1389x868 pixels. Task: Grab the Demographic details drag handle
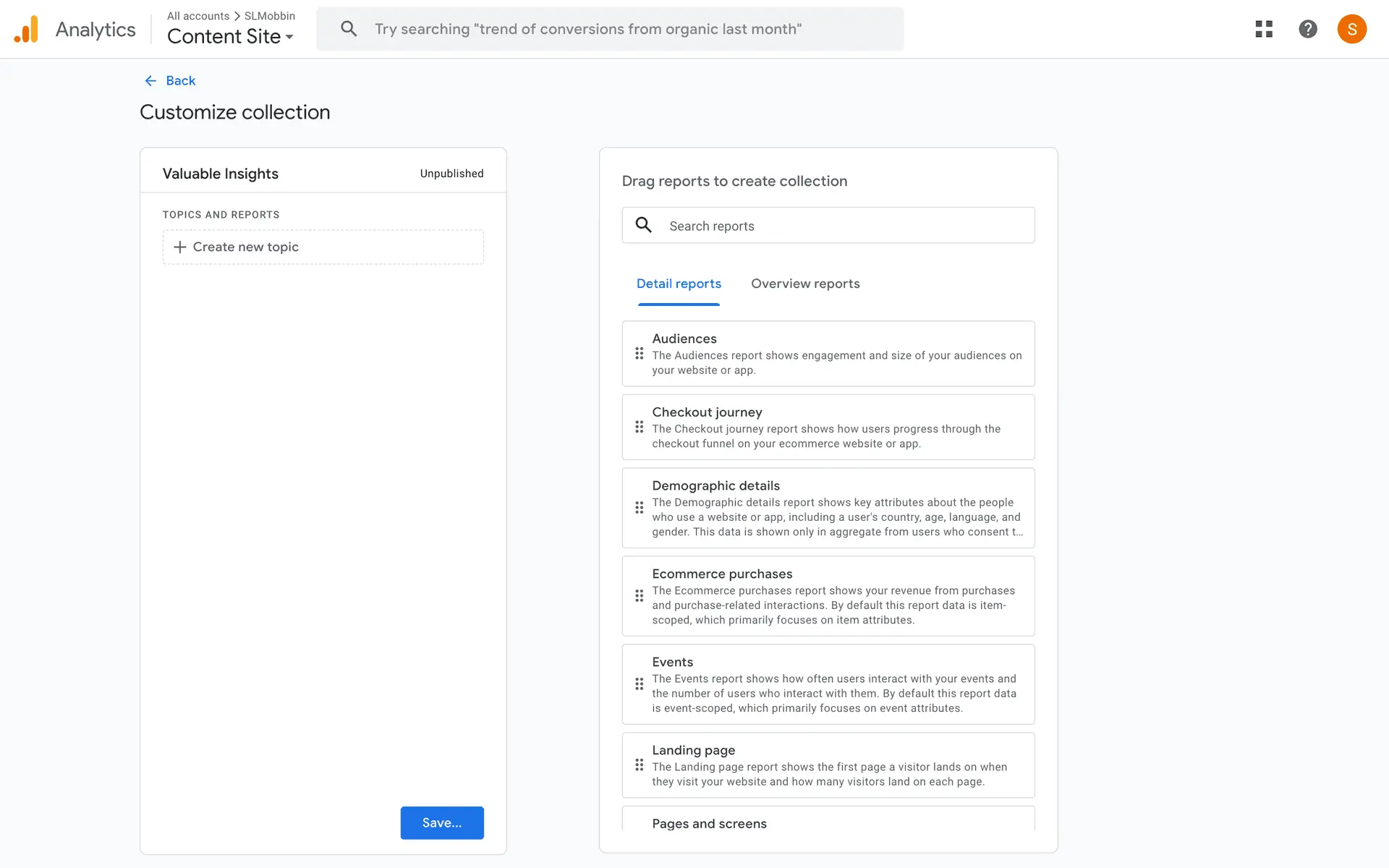639,508
